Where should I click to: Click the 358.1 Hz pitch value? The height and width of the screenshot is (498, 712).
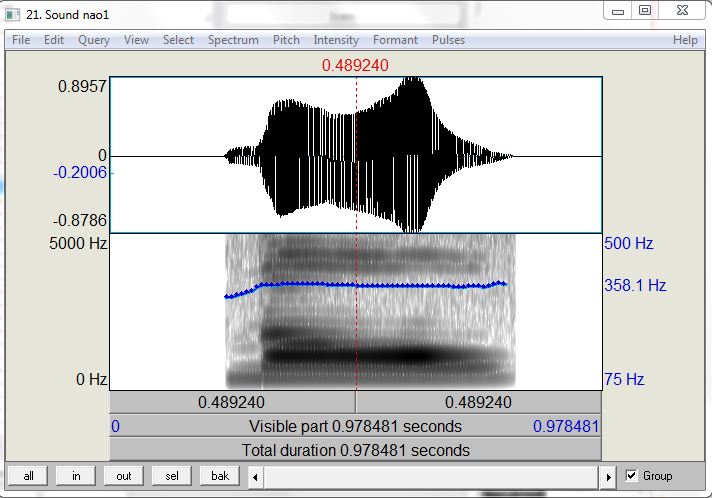tap(635, 286)
